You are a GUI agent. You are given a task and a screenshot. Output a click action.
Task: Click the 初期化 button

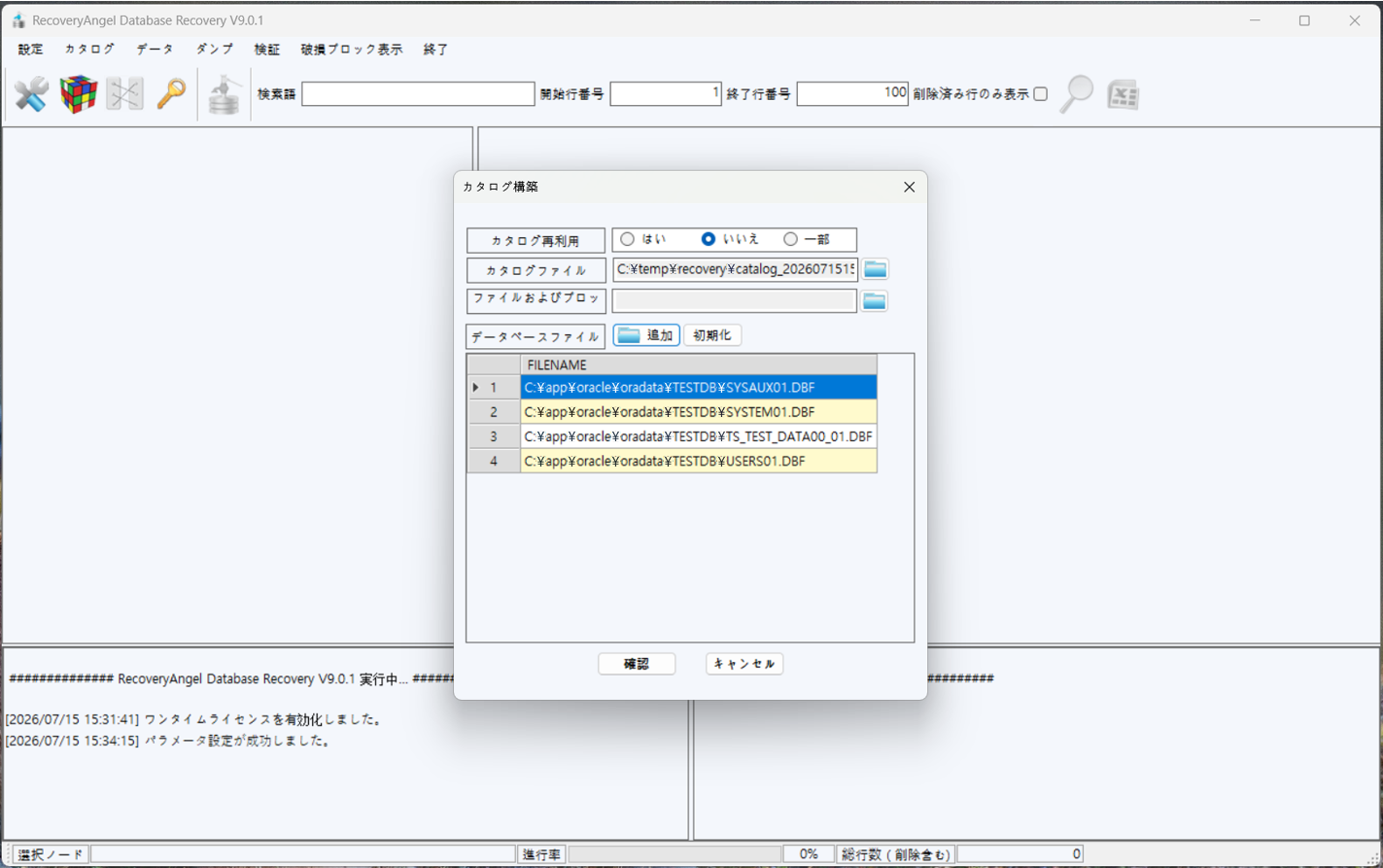(712, 335)
